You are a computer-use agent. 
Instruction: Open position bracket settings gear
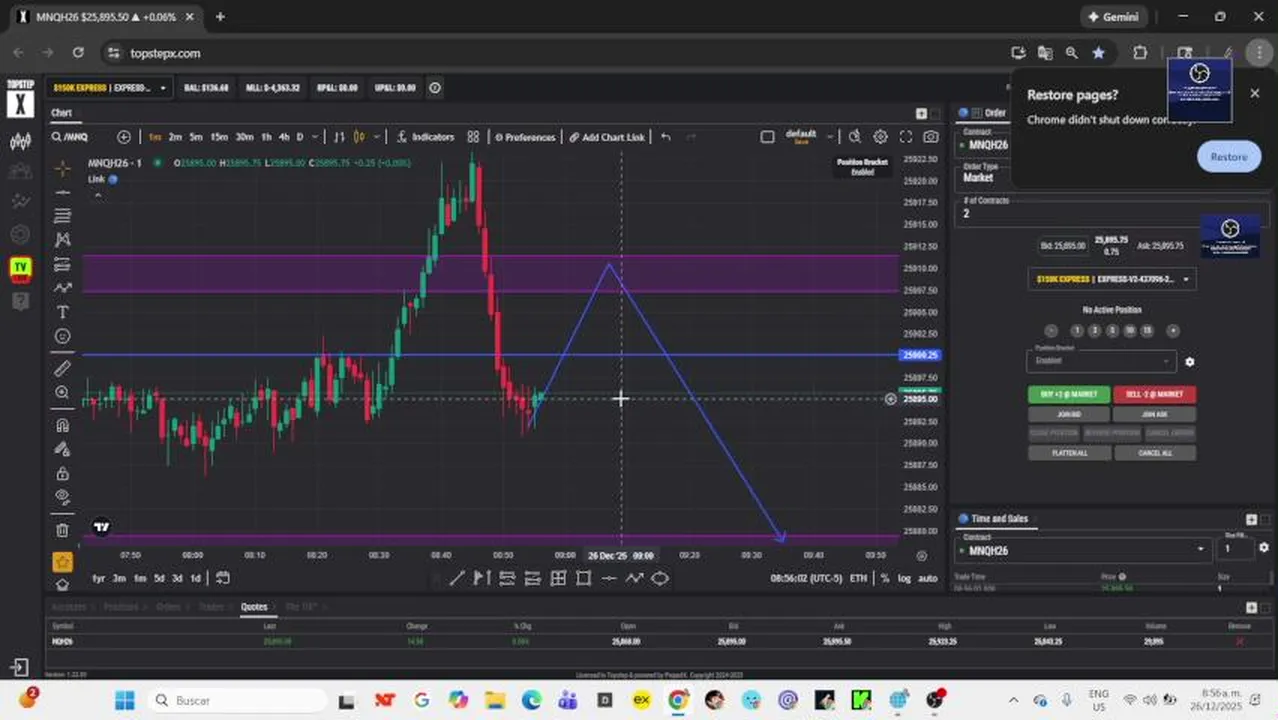[1189, 362]
